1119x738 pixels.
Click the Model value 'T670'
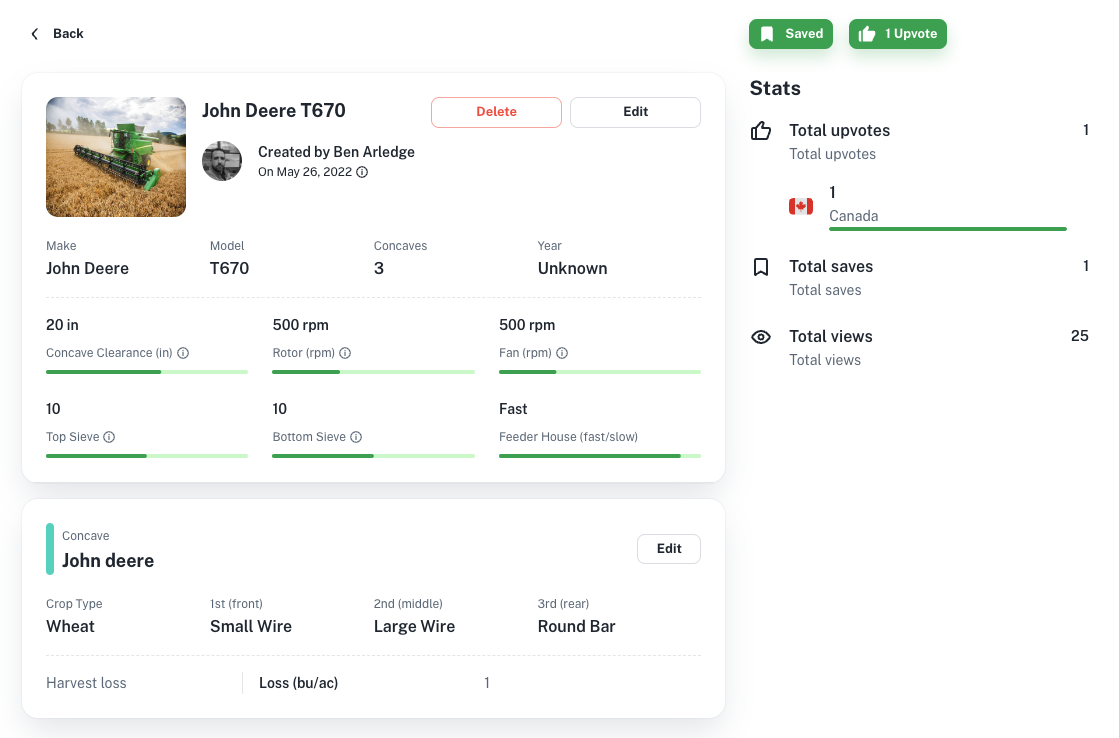(229, 268)
